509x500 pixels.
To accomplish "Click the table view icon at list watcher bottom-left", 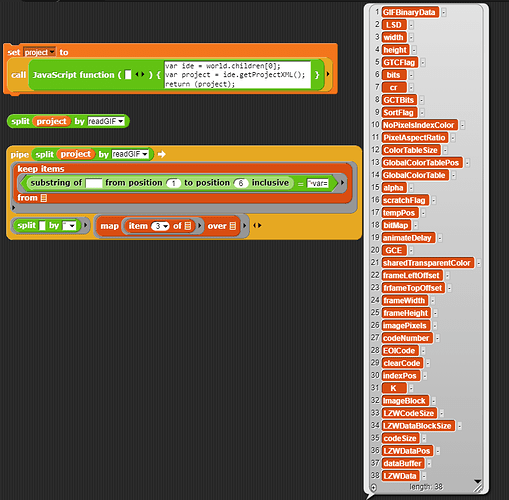I will click(x=374, y=487).
